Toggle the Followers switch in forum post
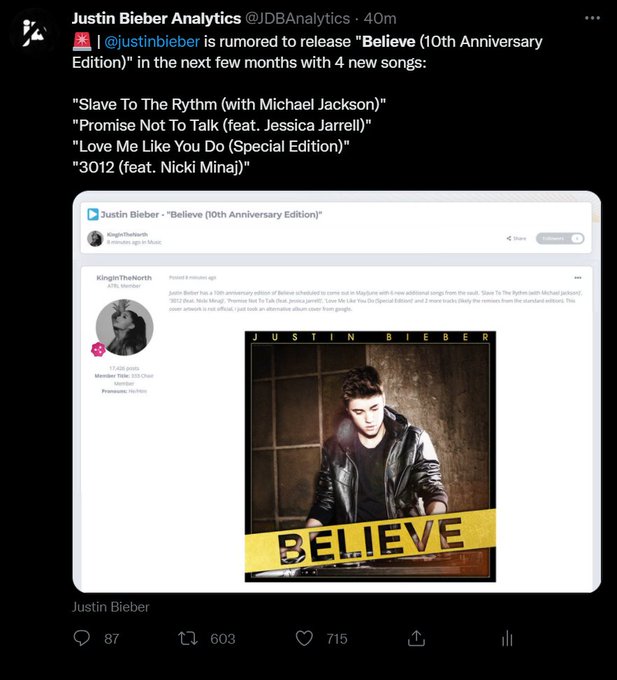617x680 pixels. tap(560, 238)
